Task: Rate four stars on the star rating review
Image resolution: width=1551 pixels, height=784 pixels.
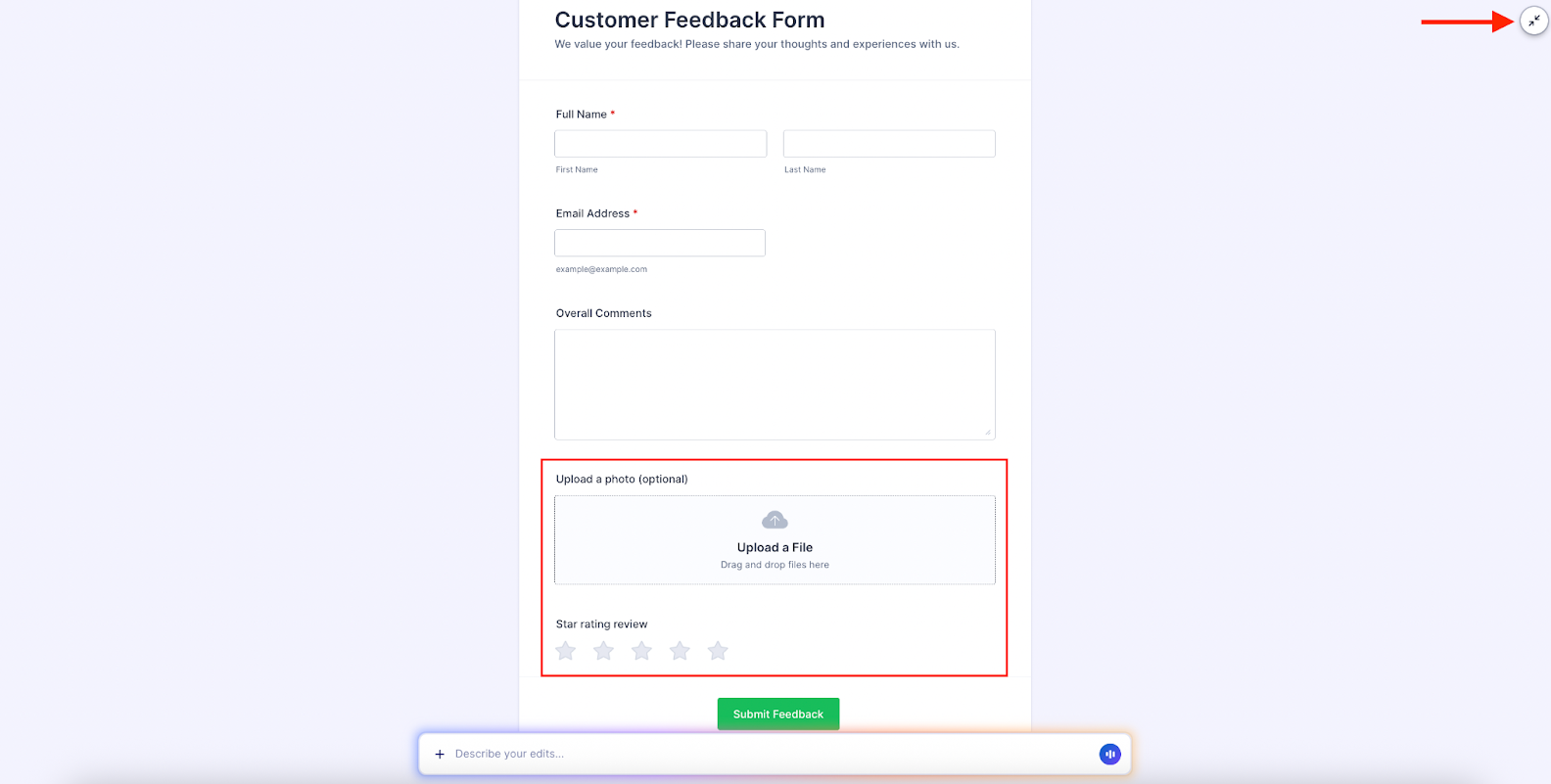Action: point(680,650)
